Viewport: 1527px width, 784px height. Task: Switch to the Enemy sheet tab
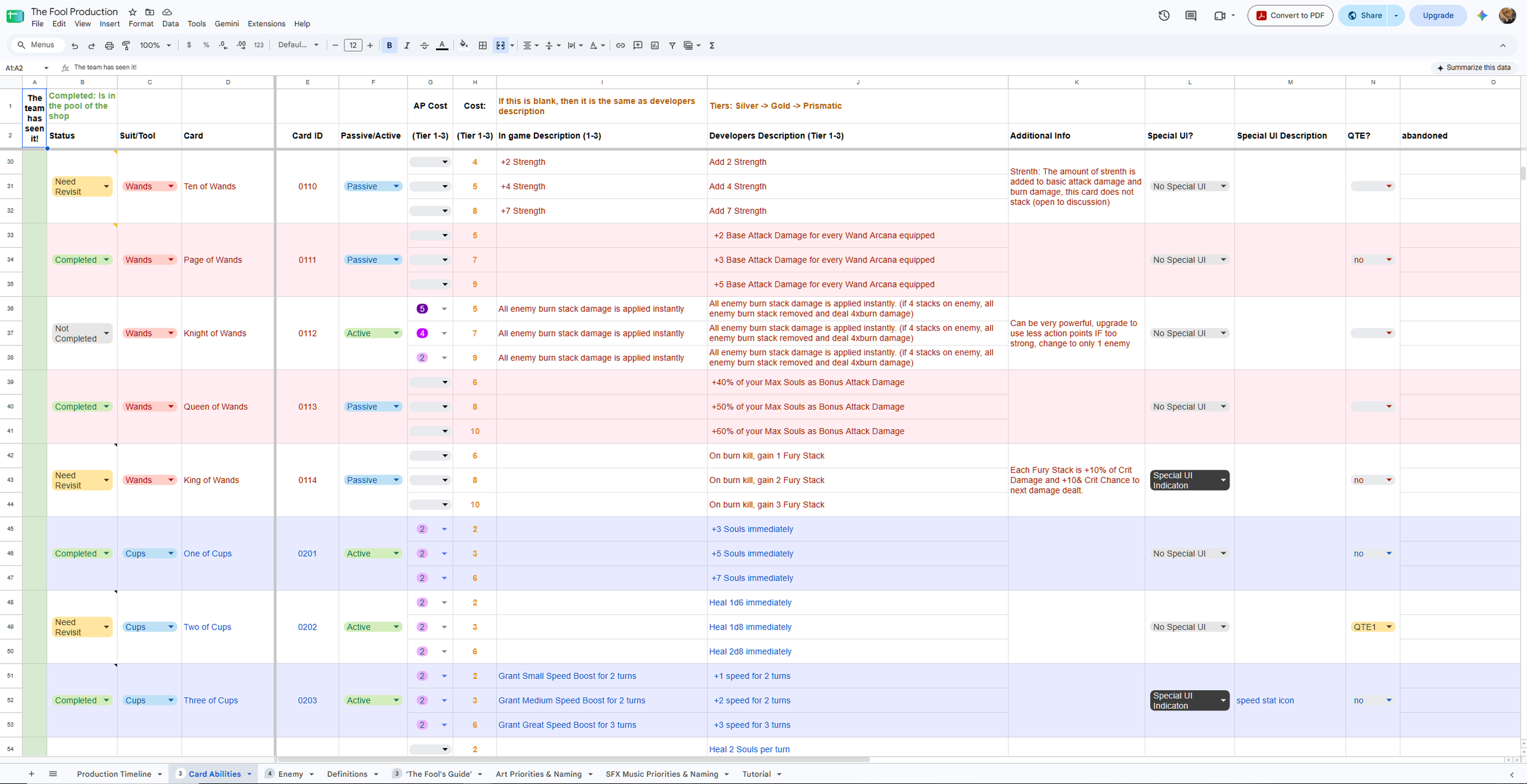point(291,774)
